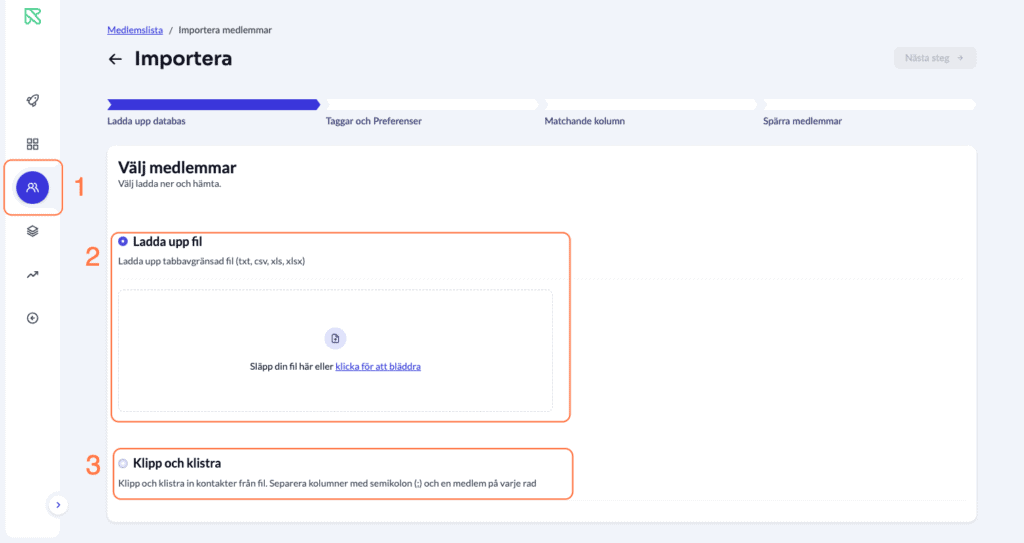Click the dashed file drop zone area
This screenshot has width=1024, height=543.
click(x=335, y=390)
